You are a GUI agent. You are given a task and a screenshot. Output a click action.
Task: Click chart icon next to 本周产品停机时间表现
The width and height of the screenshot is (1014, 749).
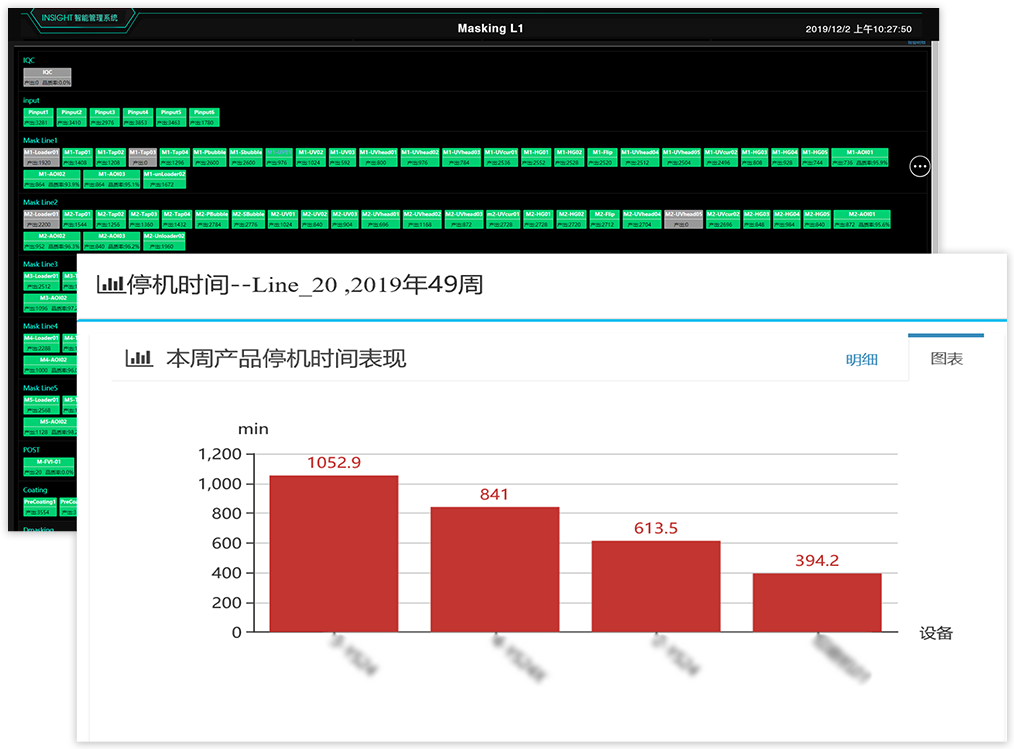138,358
